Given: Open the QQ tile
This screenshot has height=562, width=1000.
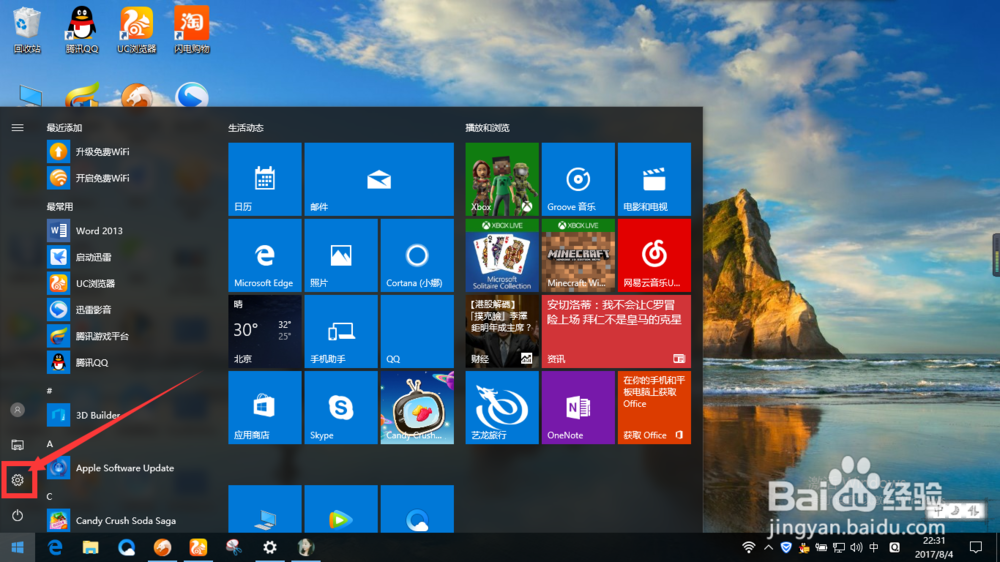Looking at the screenshot, I should pyautogui.click(x=417, y=331).
